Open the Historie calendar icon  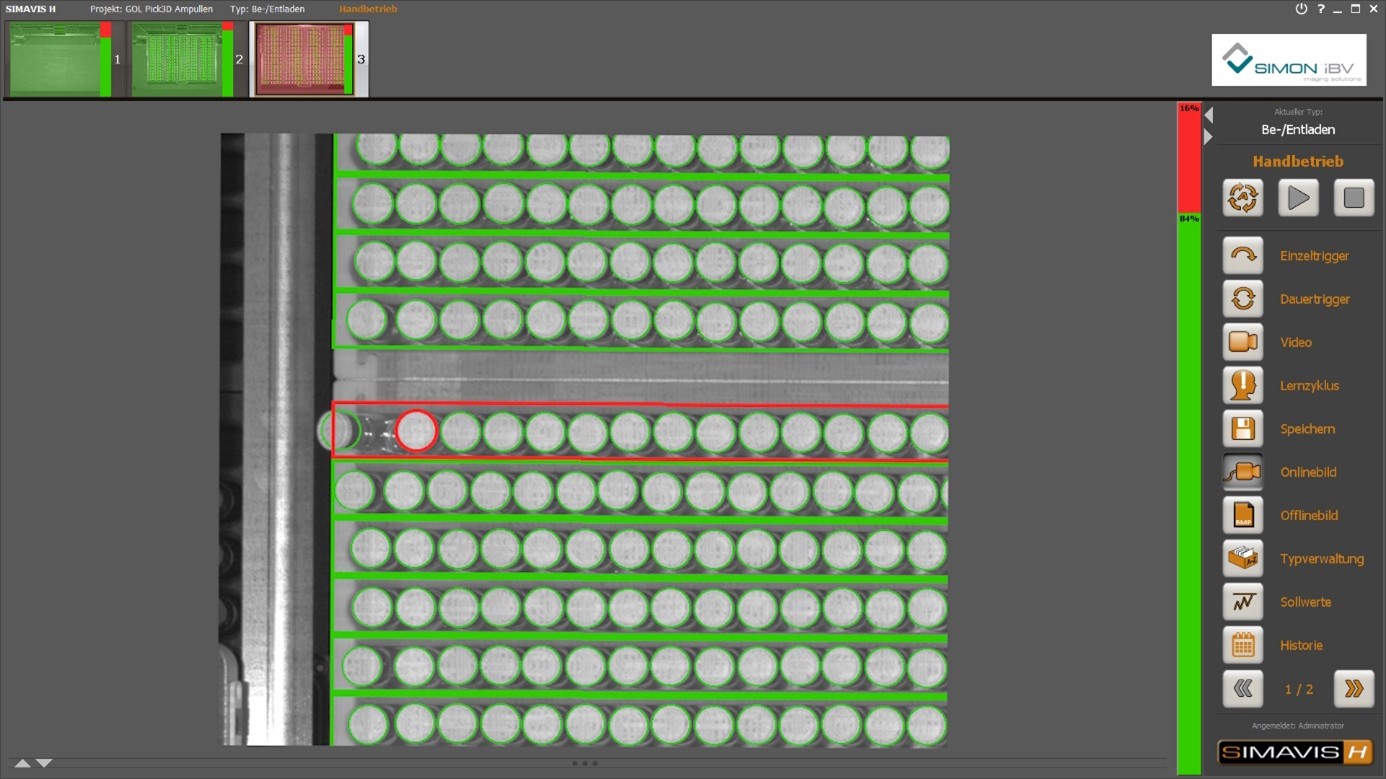(1243, 645)
